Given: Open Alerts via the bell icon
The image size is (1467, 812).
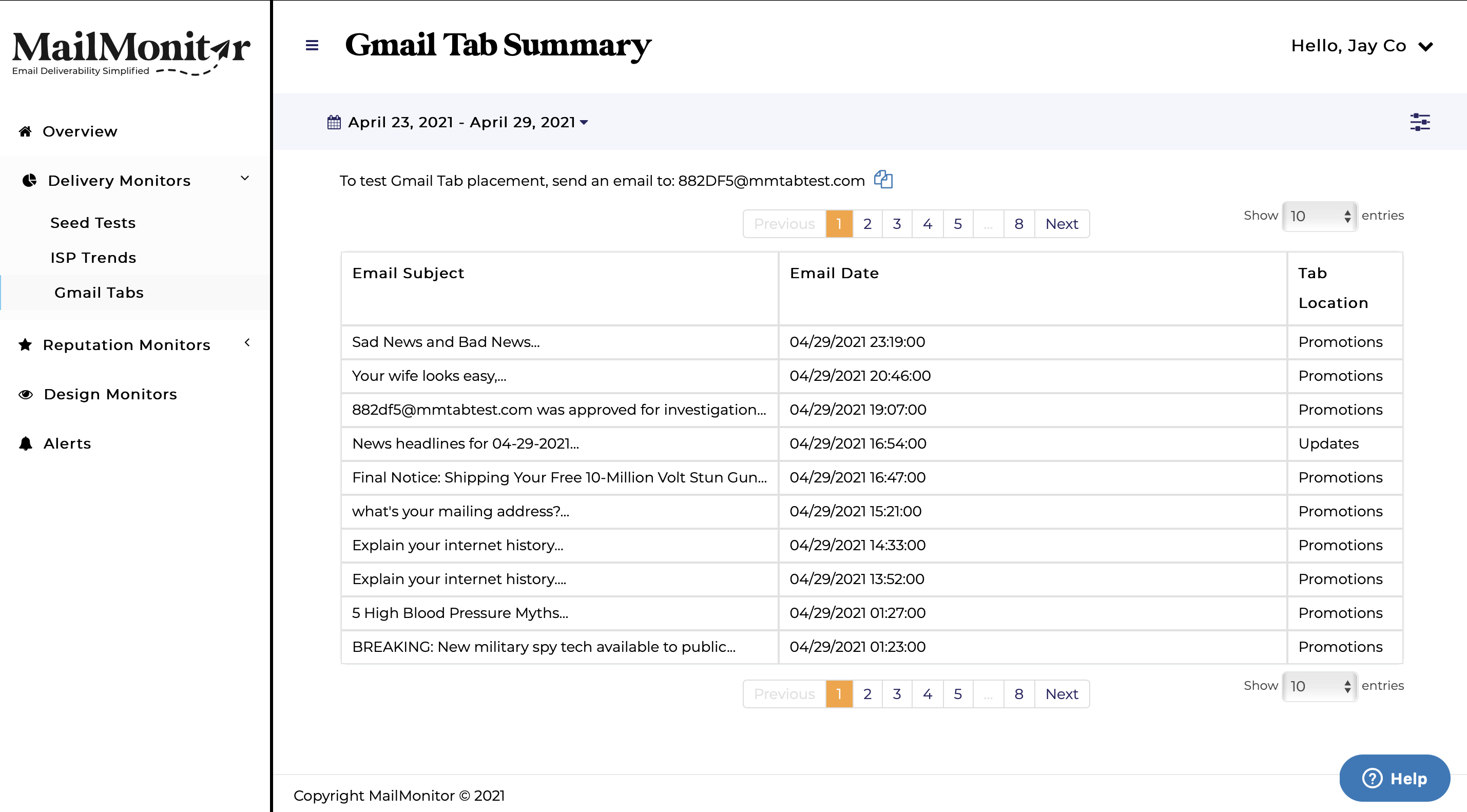Looking at the screenshot, I should click(25, 443).
